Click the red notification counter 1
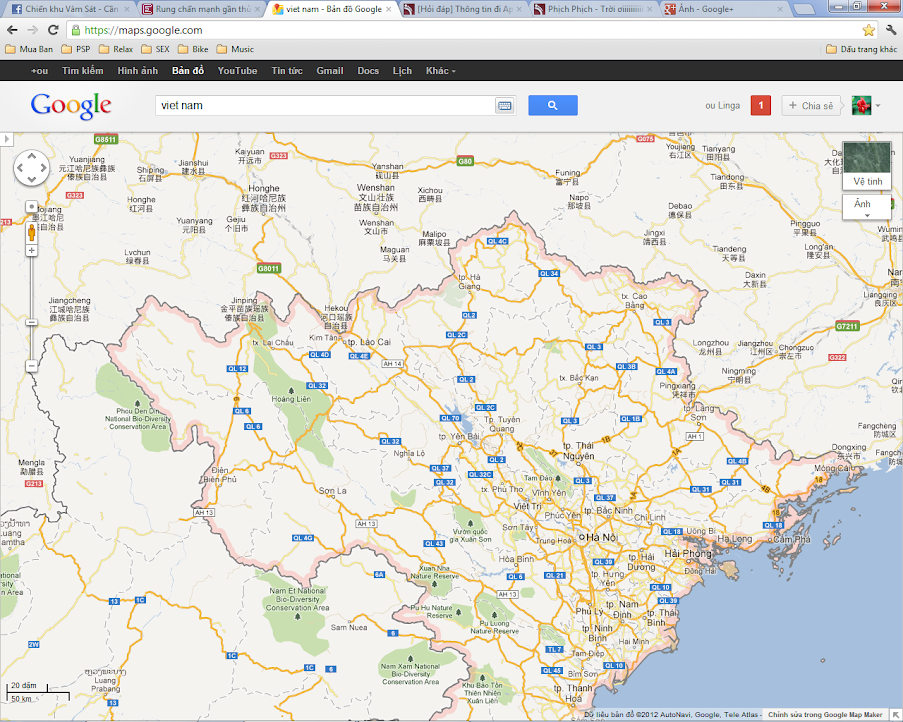 761,105
